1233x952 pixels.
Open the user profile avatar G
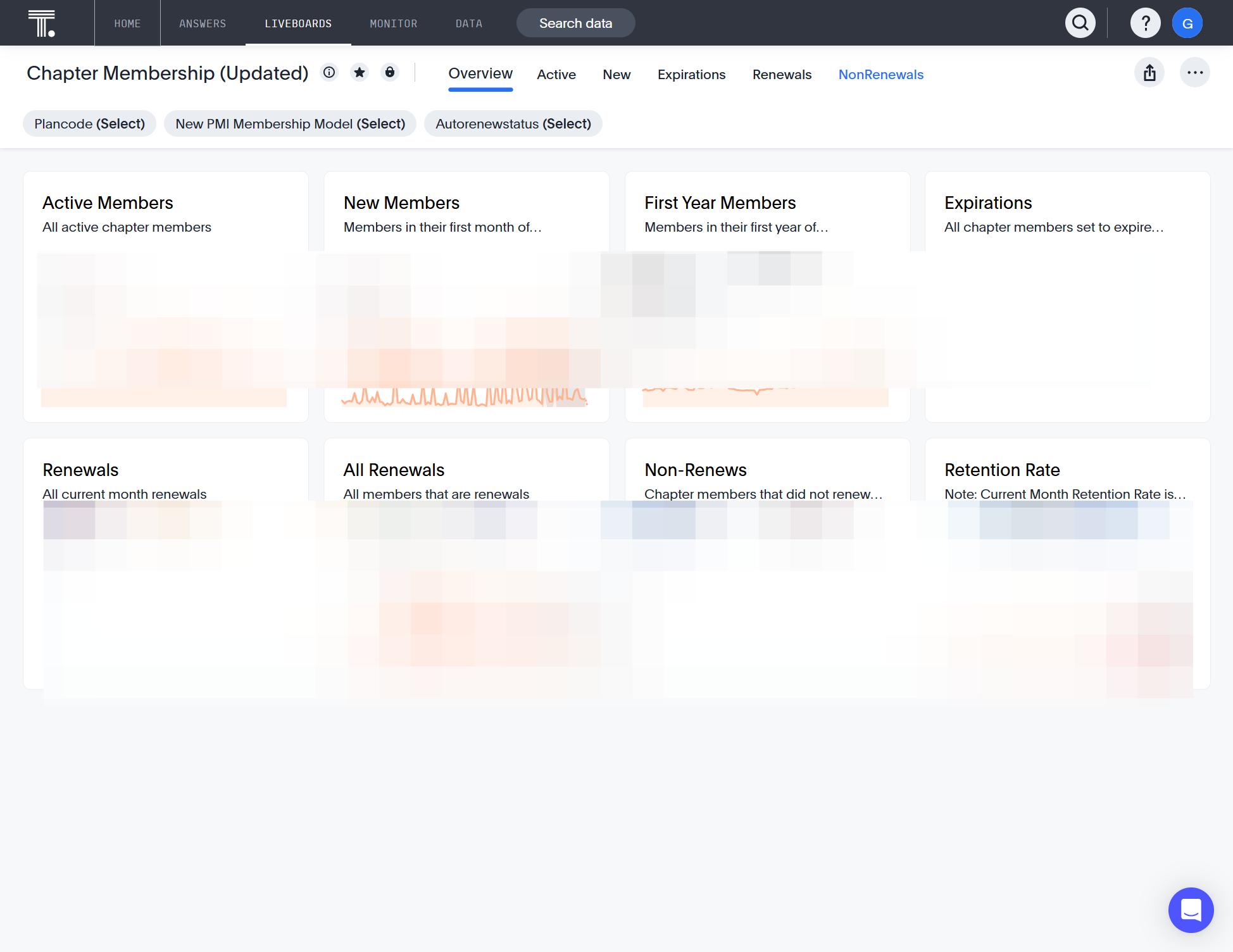(1187, 23)
